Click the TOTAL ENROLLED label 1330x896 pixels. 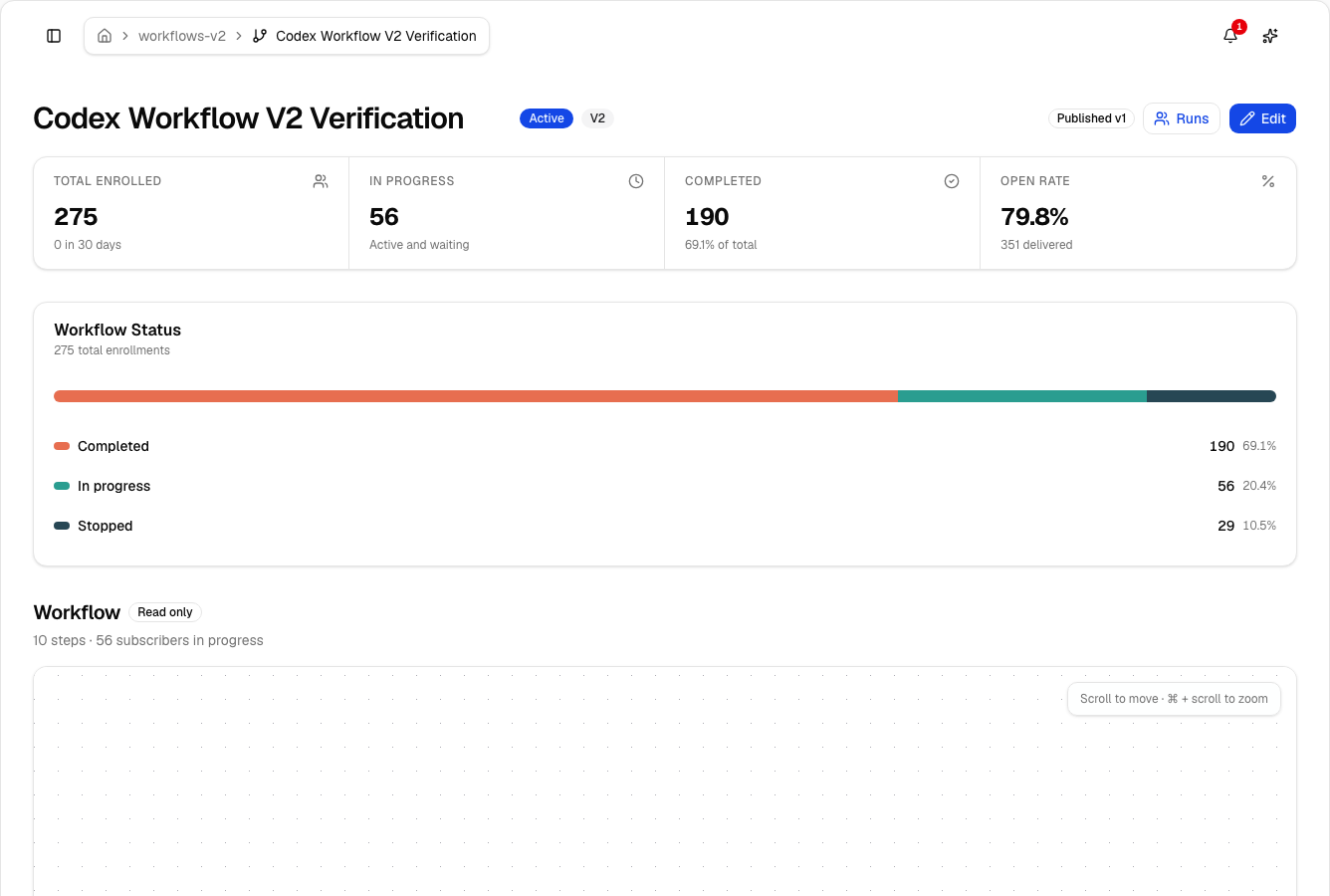pos(108,181)
